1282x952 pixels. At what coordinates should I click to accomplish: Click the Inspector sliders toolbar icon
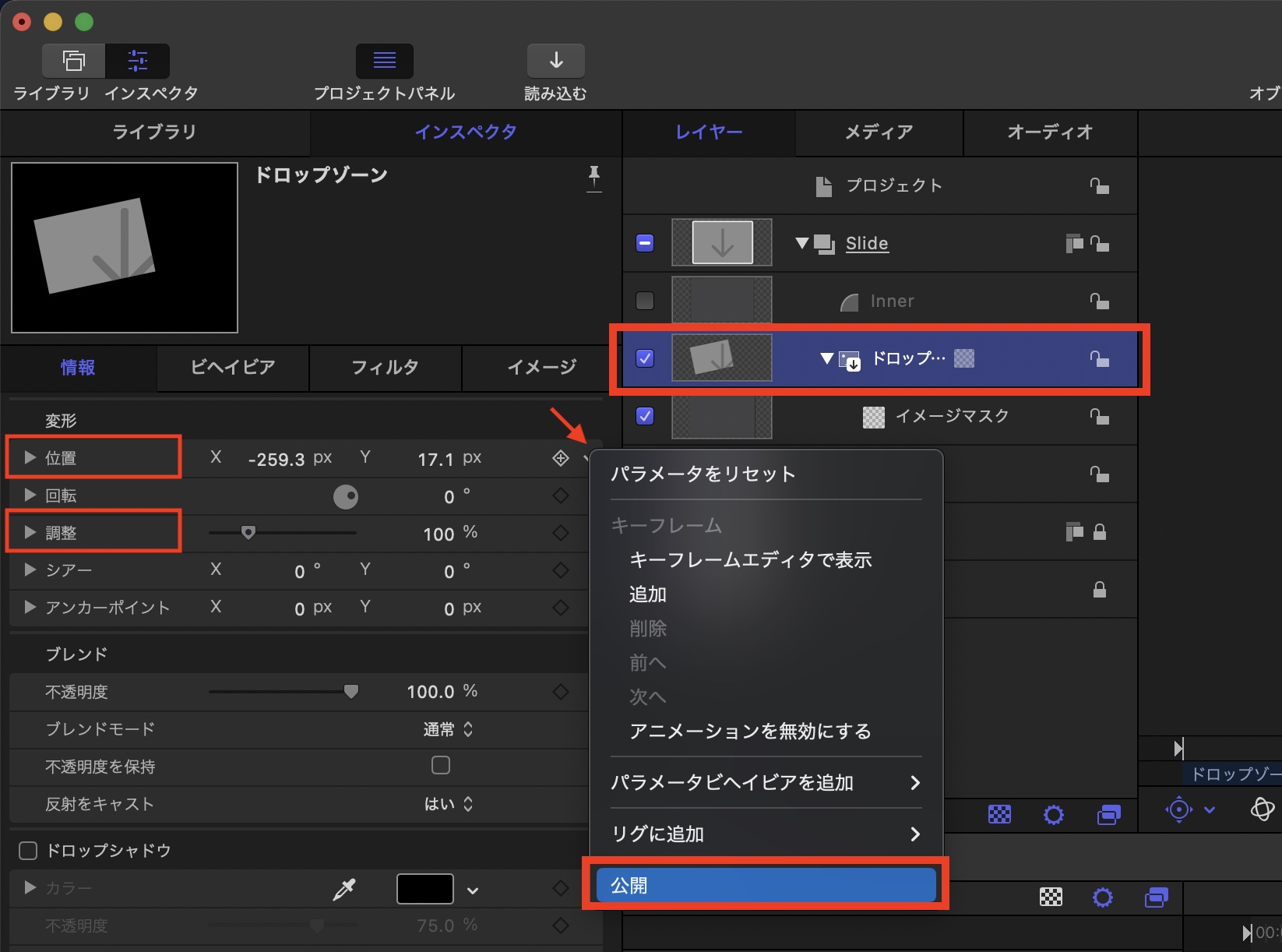pyautogui.click(x=138, y=61)
